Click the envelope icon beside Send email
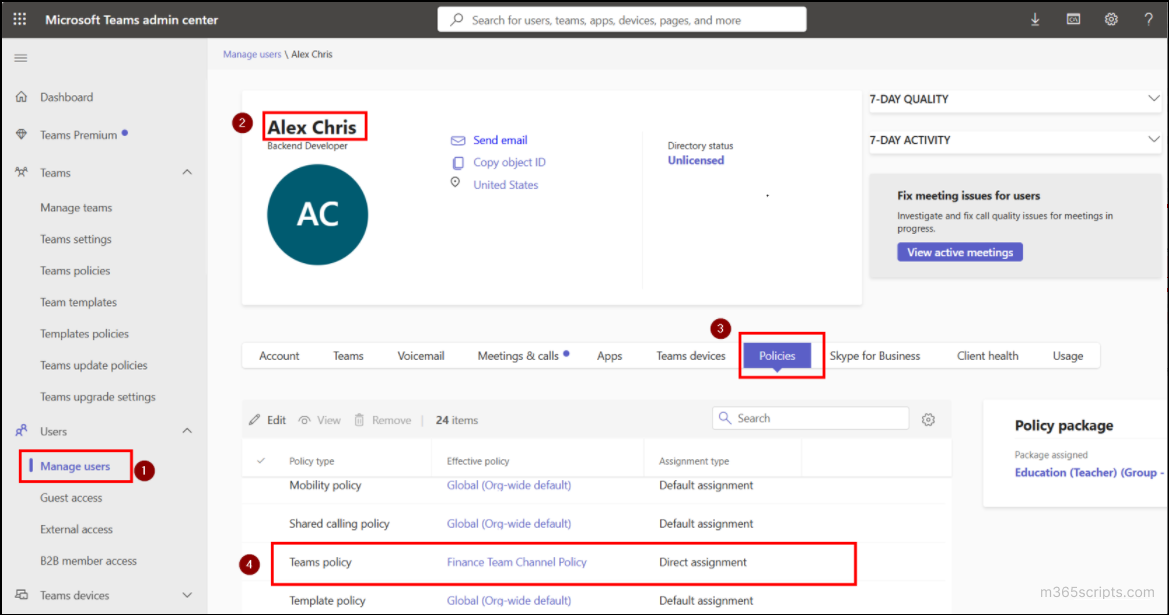The height and width of the screenshot is (615, 1169). (x=458, y=140)
